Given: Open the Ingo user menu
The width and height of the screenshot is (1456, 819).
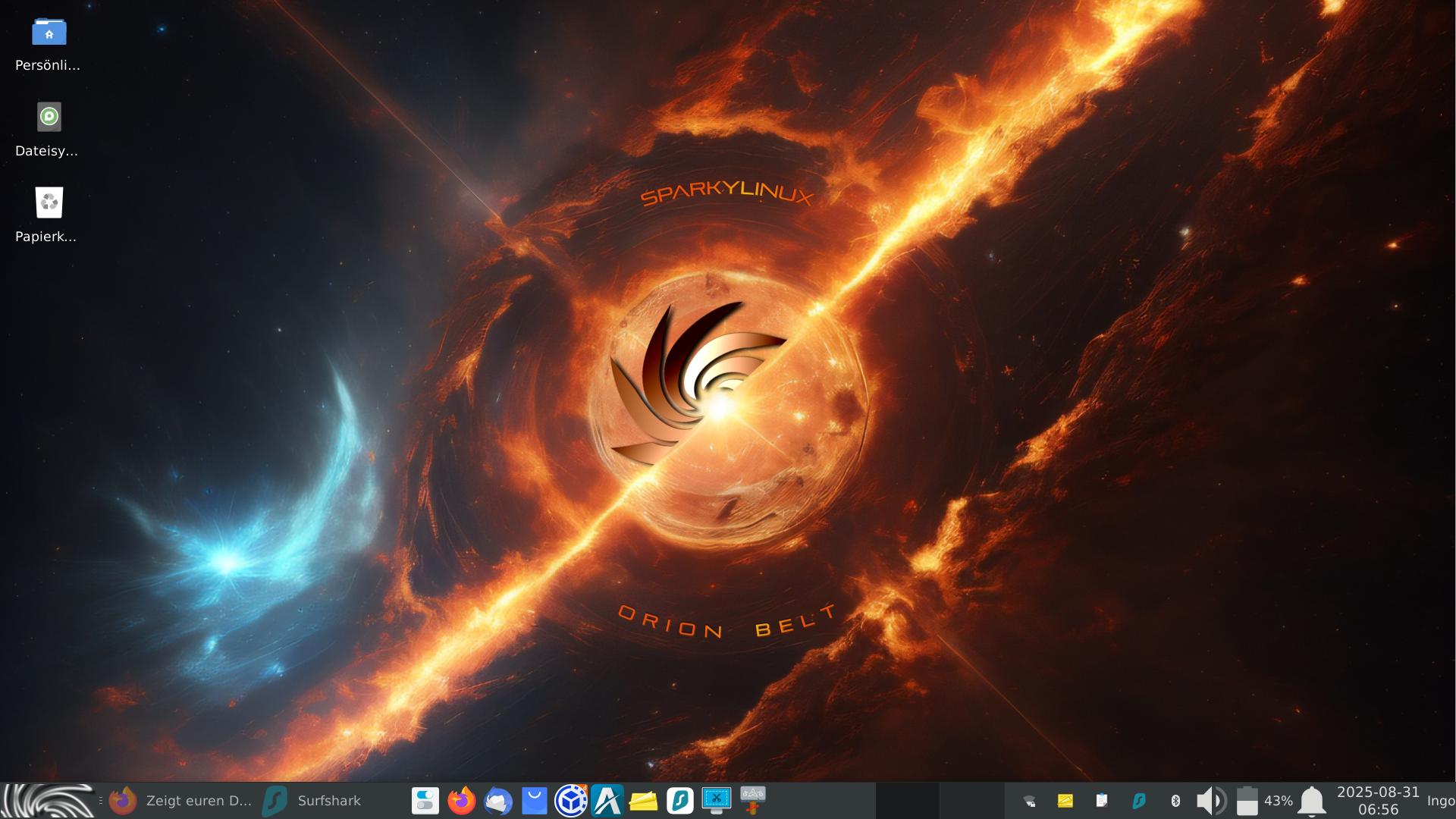Looking at the screenshot, I should click(x=1440, y=800).
